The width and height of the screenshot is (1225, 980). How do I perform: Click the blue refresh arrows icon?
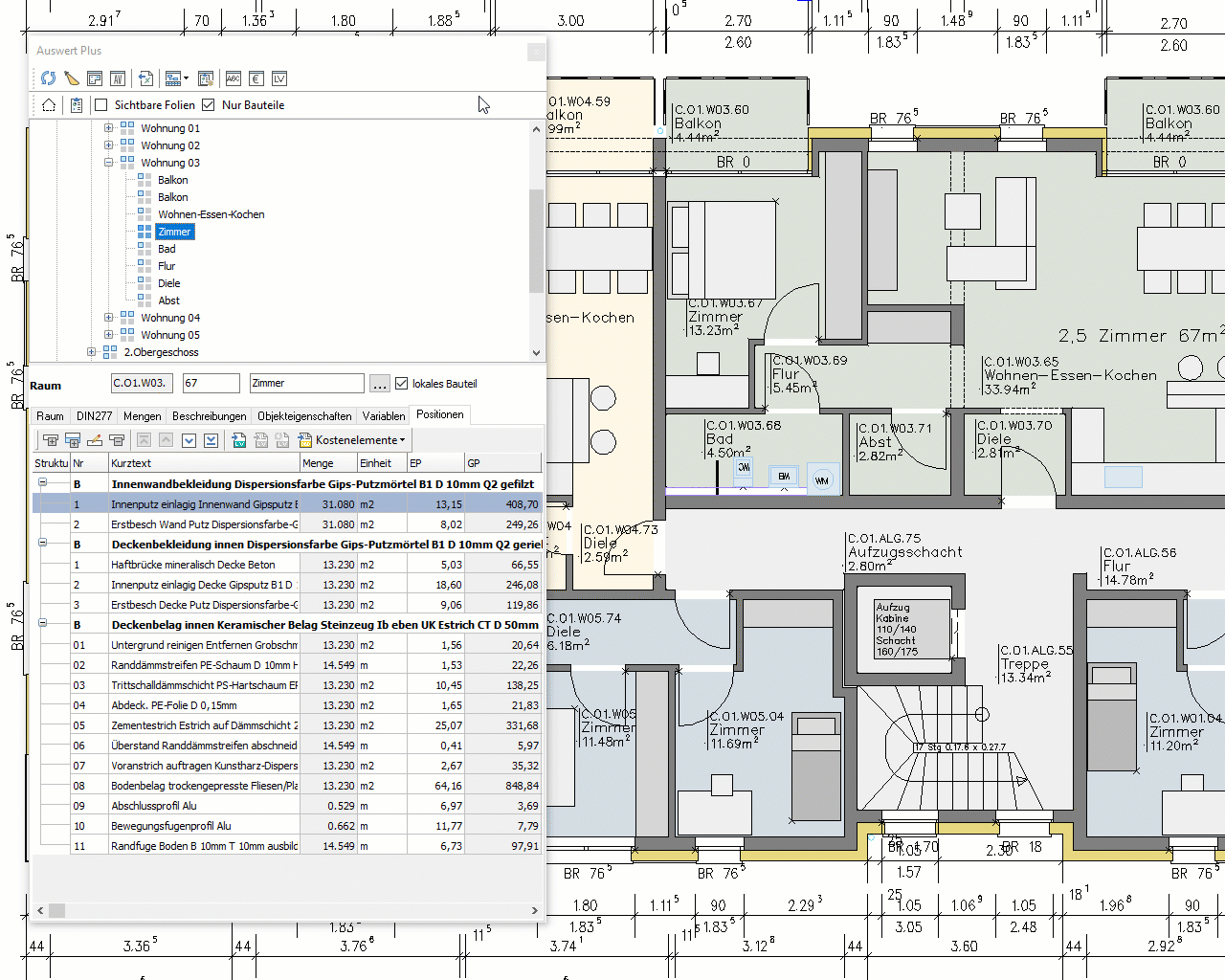point(49,78)
